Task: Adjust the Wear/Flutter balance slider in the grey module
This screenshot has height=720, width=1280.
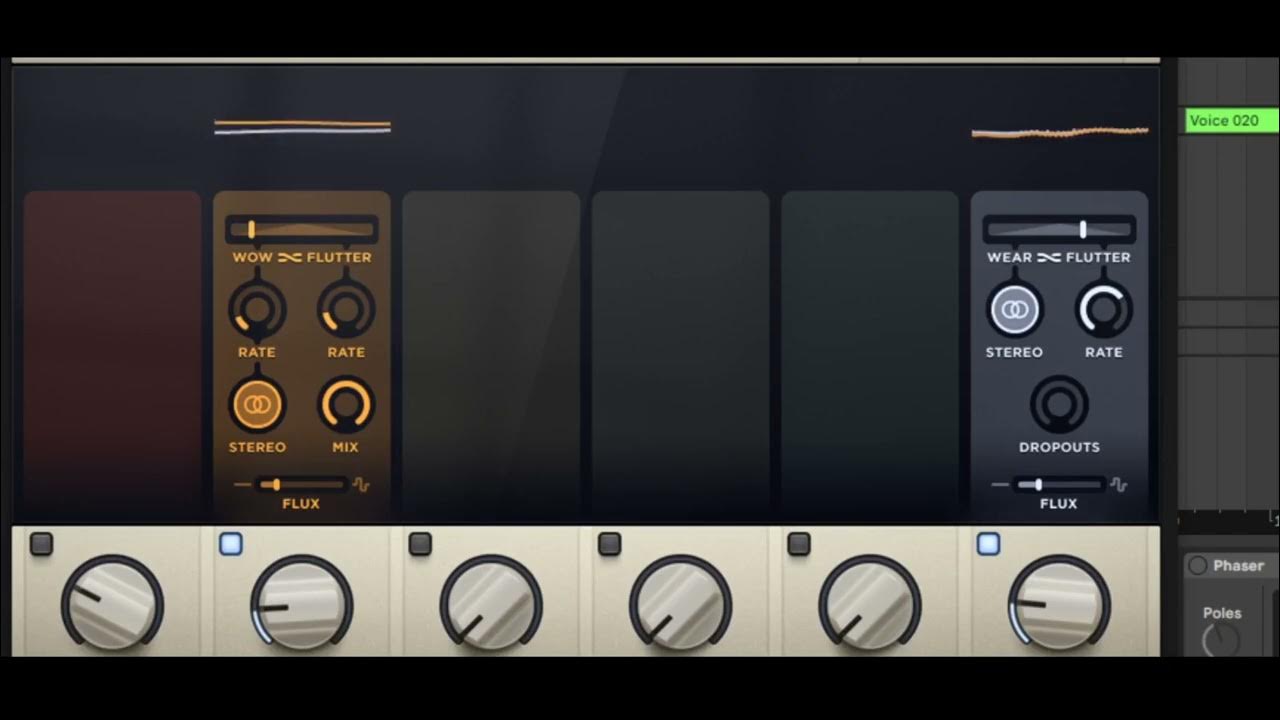Action: pos(1059,230)
